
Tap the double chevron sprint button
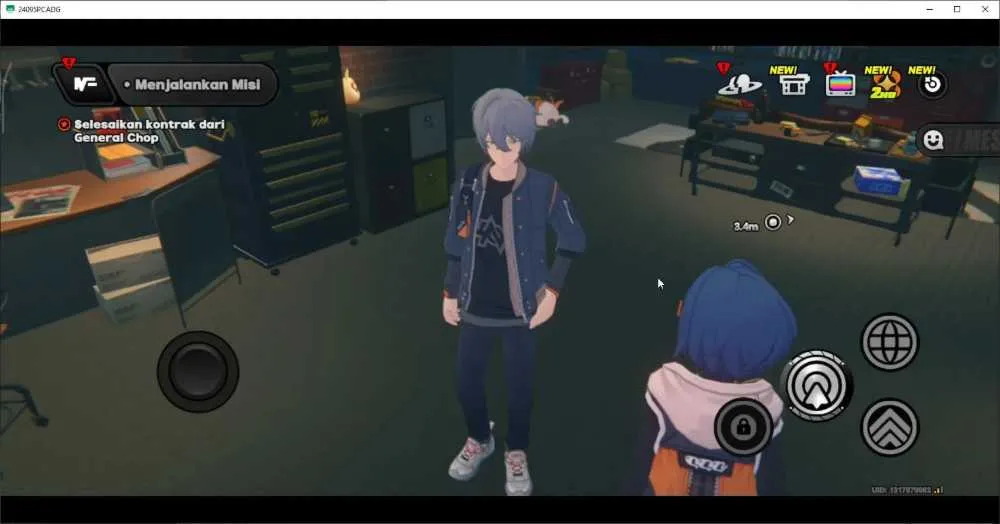[x=890, y=426]
